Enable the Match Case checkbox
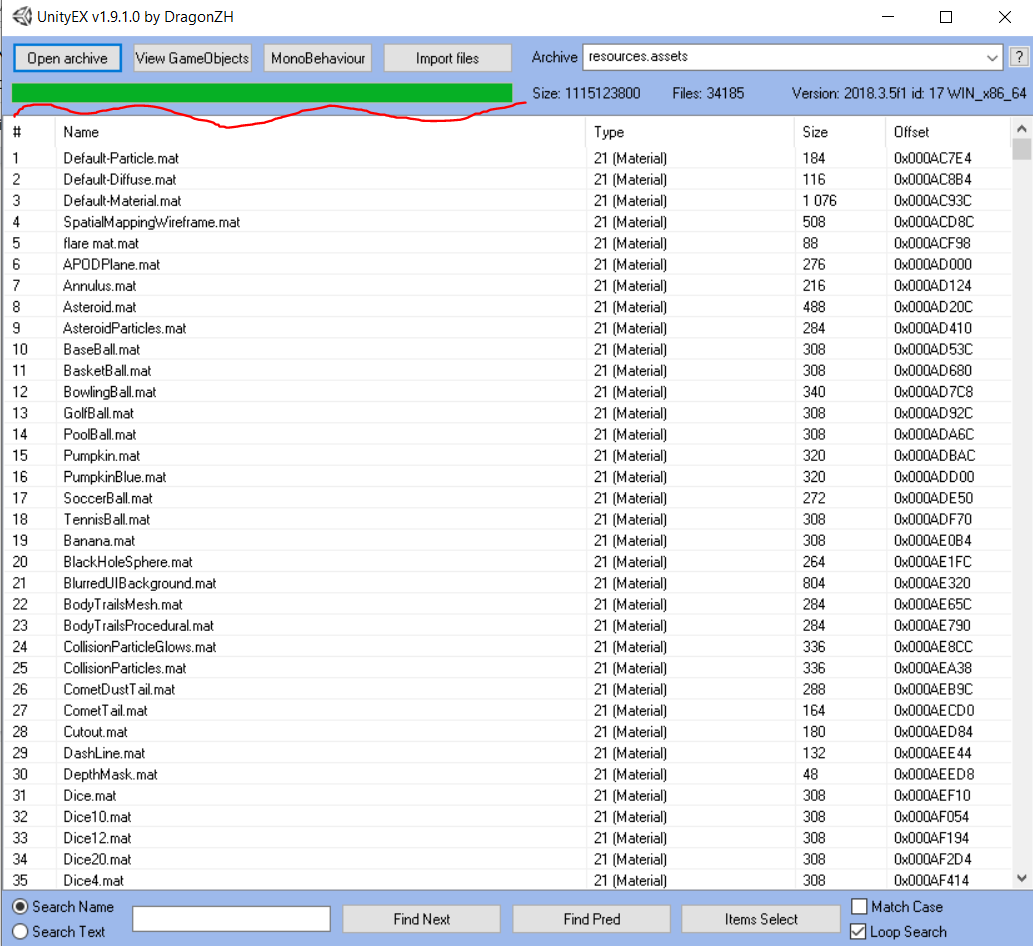 tap(859, 907)
